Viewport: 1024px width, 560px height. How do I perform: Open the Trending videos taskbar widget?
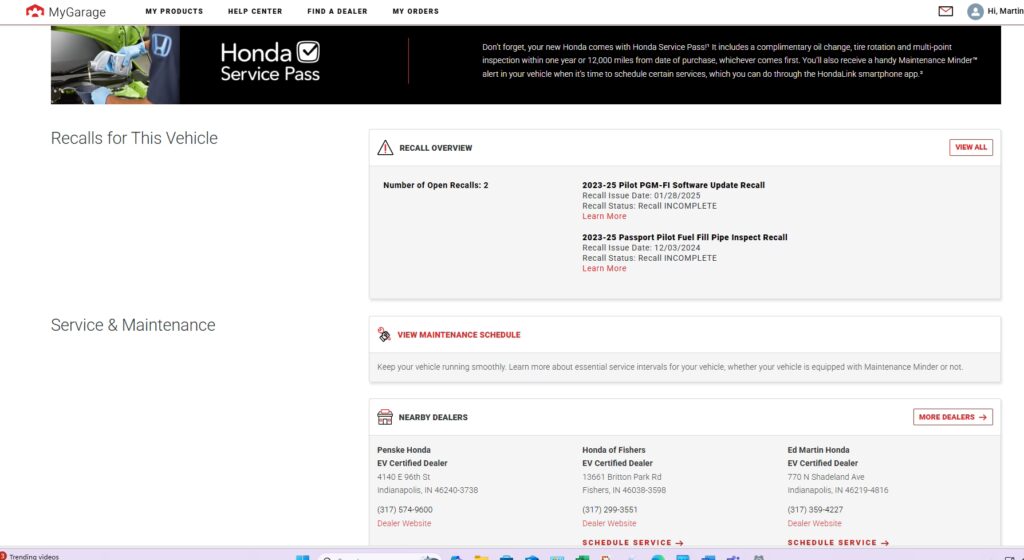click(30, 556)
